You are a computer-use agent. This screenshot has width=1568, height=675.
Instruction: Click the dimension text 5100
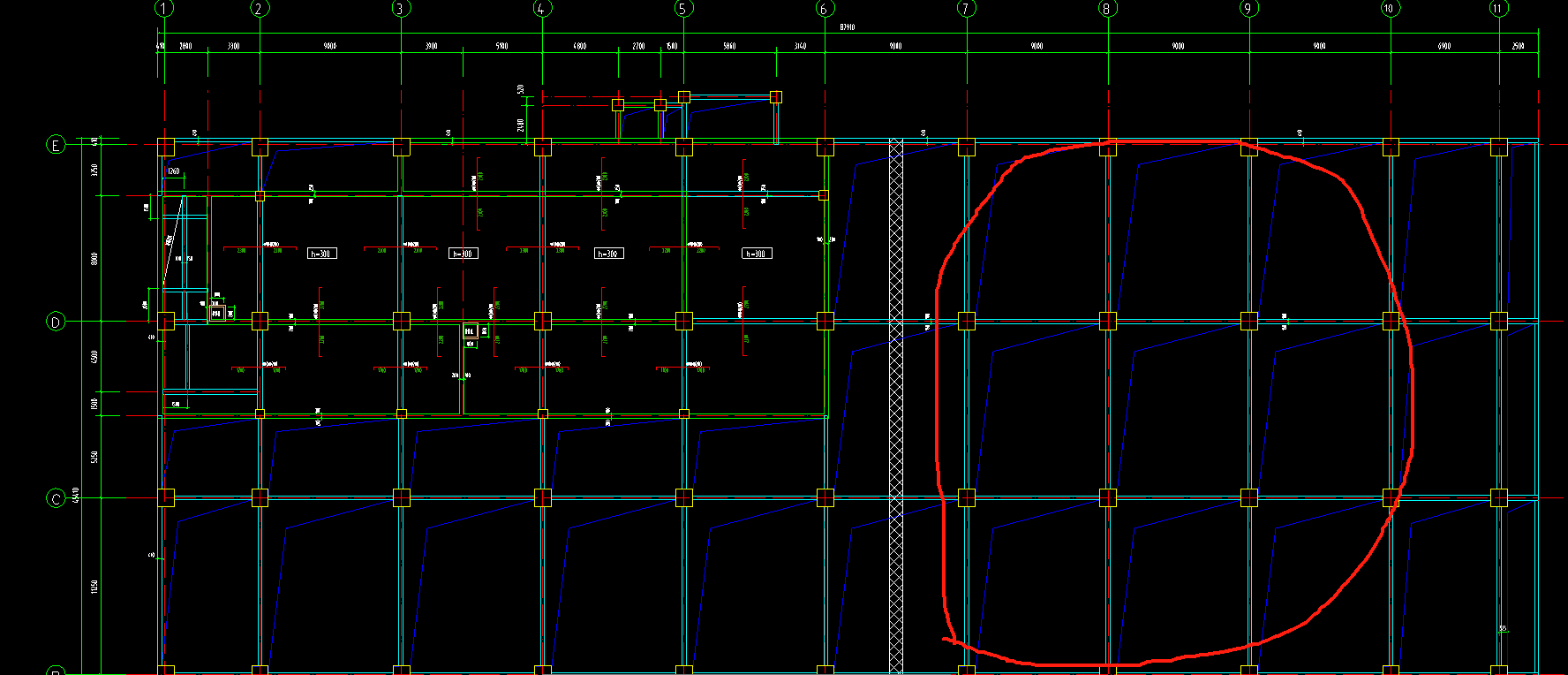[501, 46]
